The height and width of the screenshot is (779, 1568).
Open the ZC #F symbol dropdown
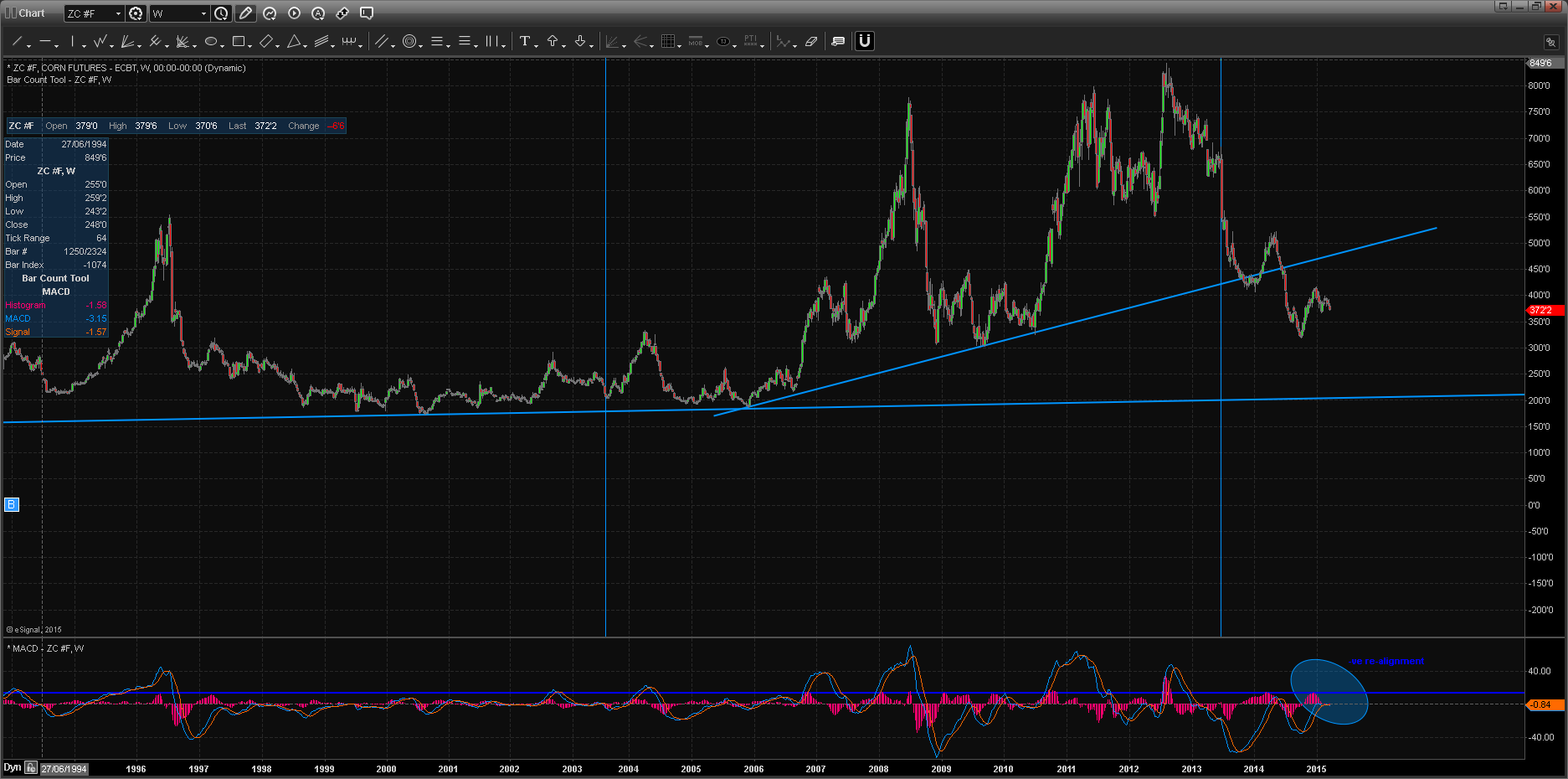118,13
